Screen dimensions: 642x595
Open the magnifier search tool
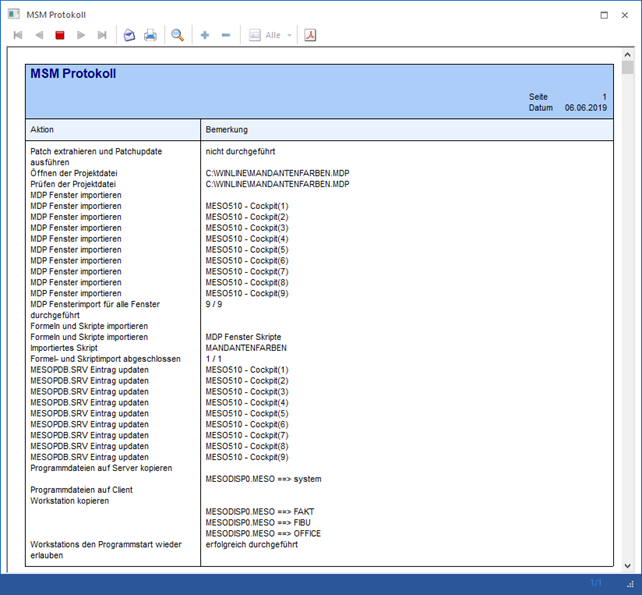click(x=177, y=35)
